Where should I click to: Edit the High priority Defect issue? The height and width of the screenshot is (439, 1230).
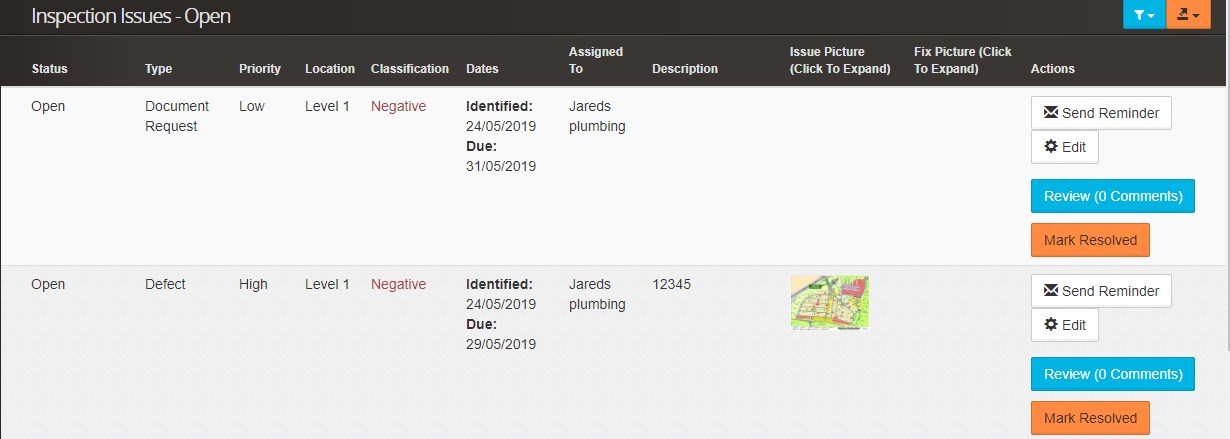click(1065, 325)
